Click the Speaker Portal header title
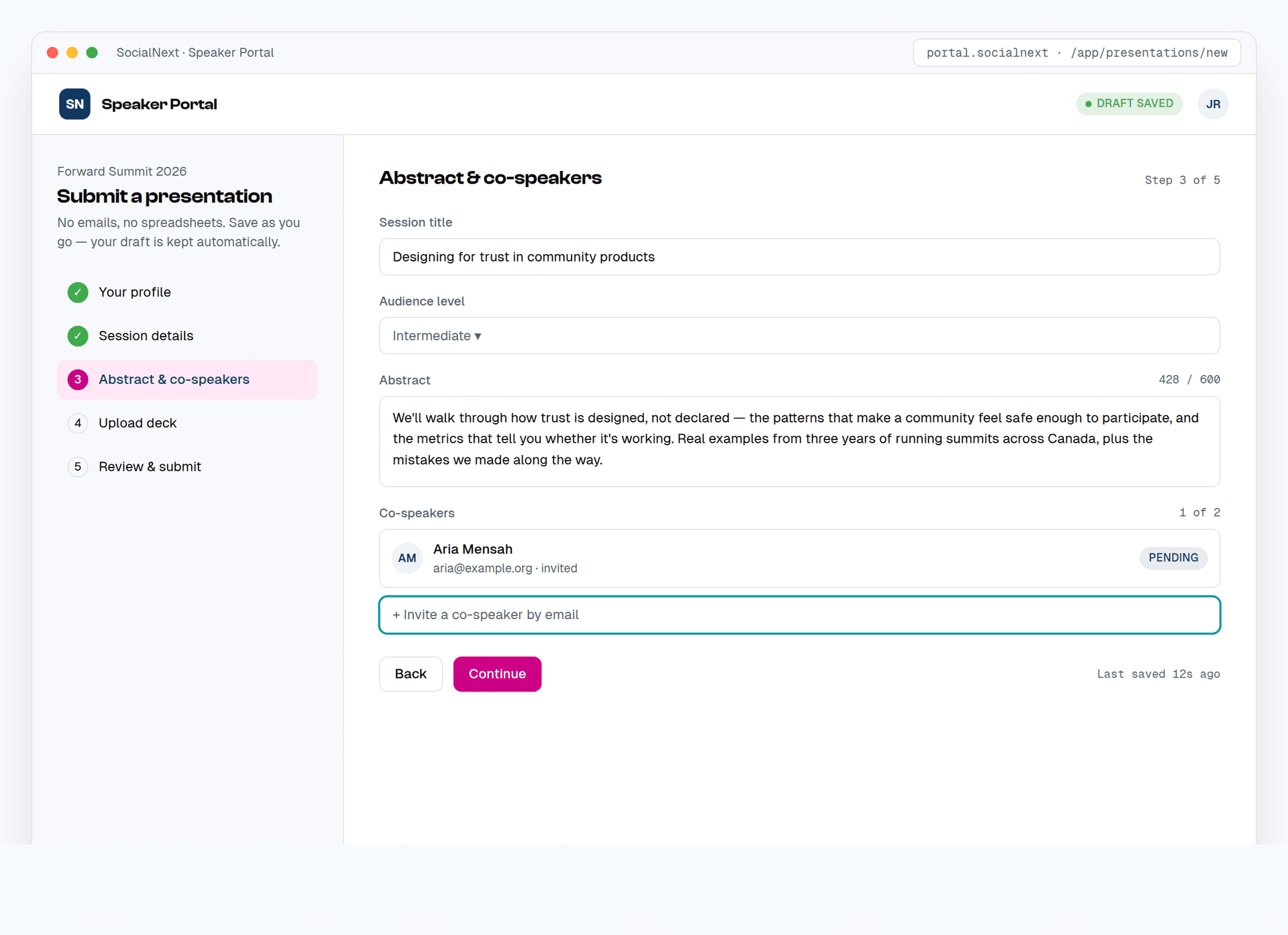 point(159,105)
